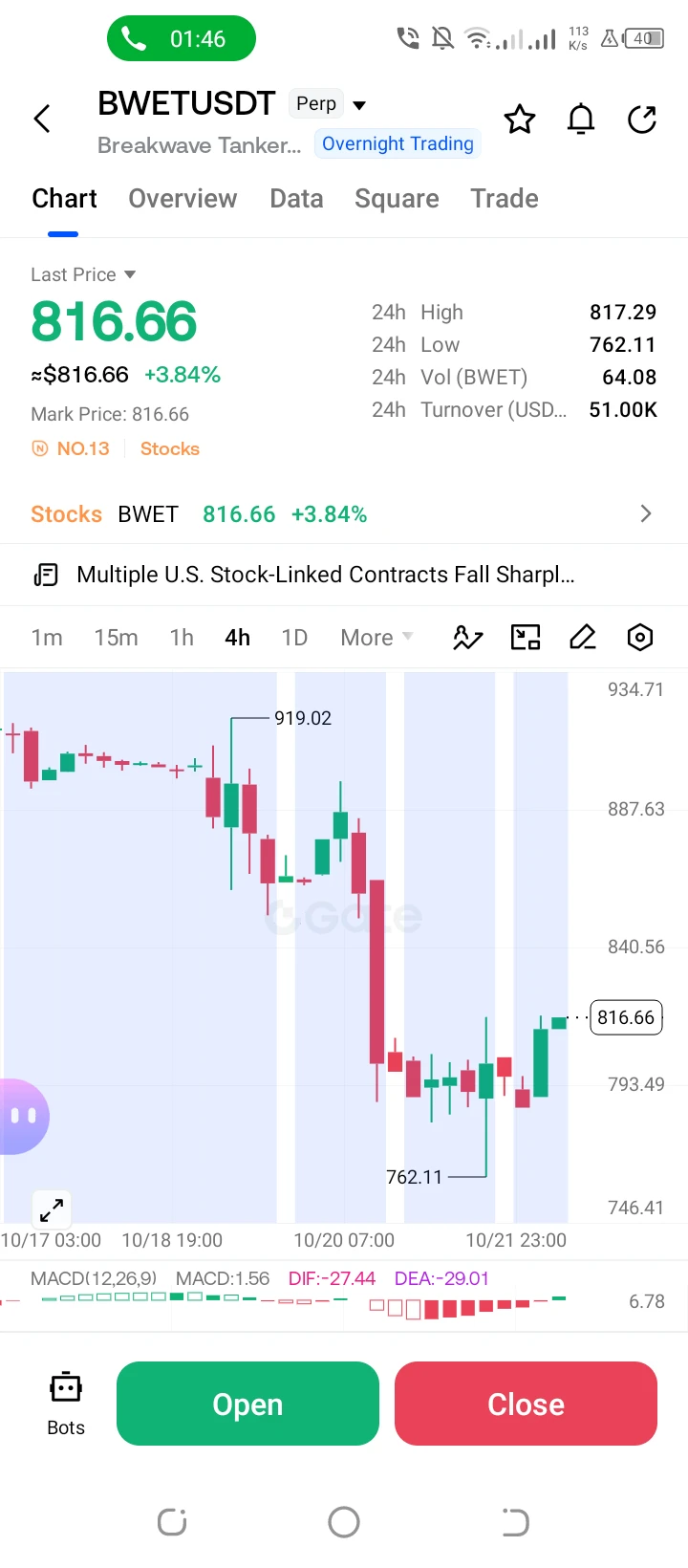Open chart indicators icon
Image resolution: width=688 pixels, height=1568 pixels.
[467, 638]
